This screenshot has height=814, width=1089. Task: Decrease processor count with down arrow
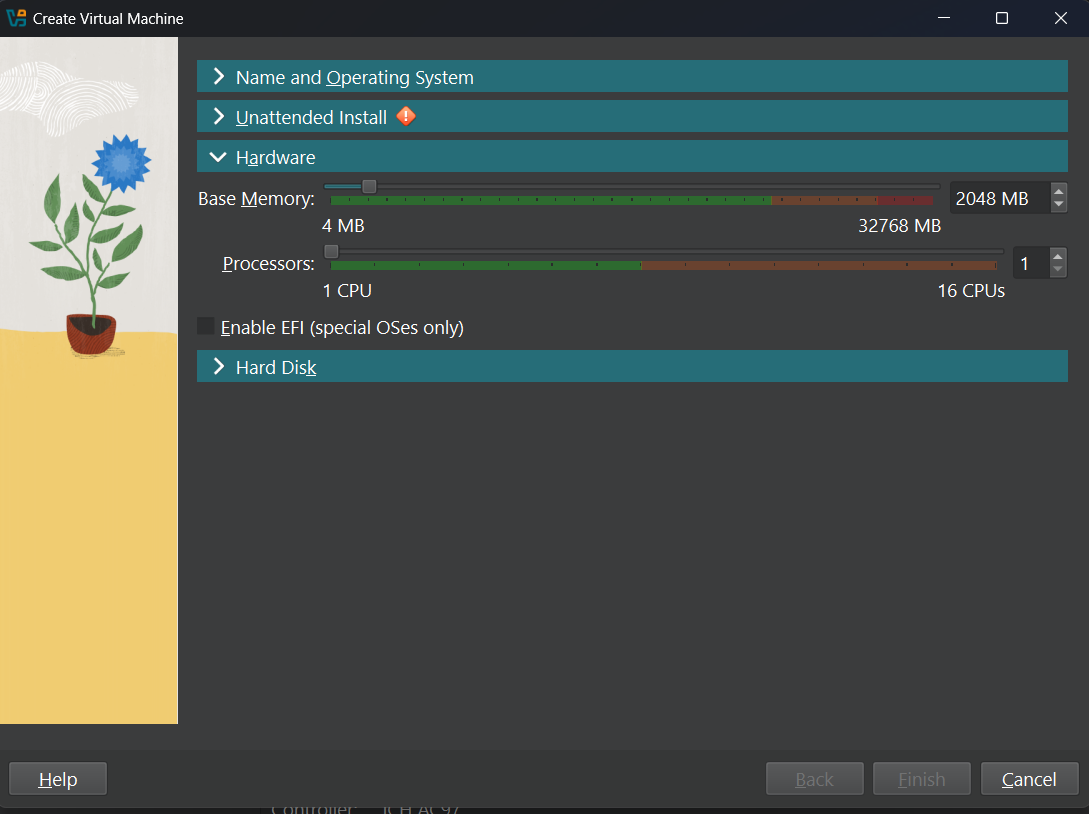(x=1058, y=270)
